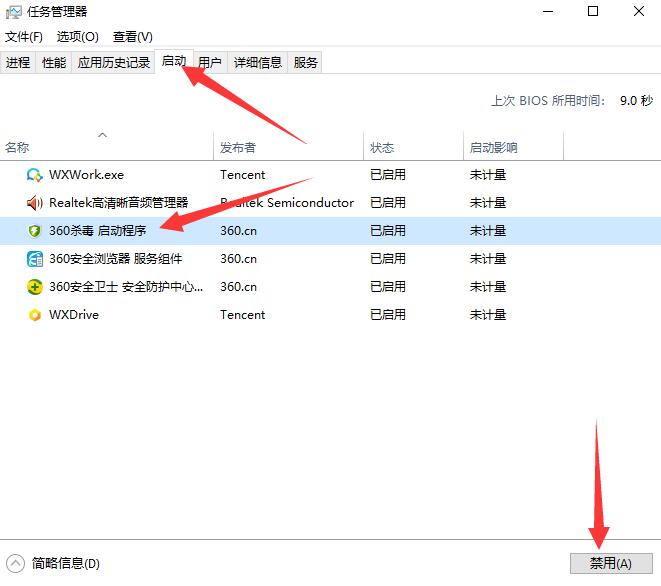Click 360.cn publisher in the 360安全卫士 row
This screenshot has width=661, height=586.
click(238, 287)
